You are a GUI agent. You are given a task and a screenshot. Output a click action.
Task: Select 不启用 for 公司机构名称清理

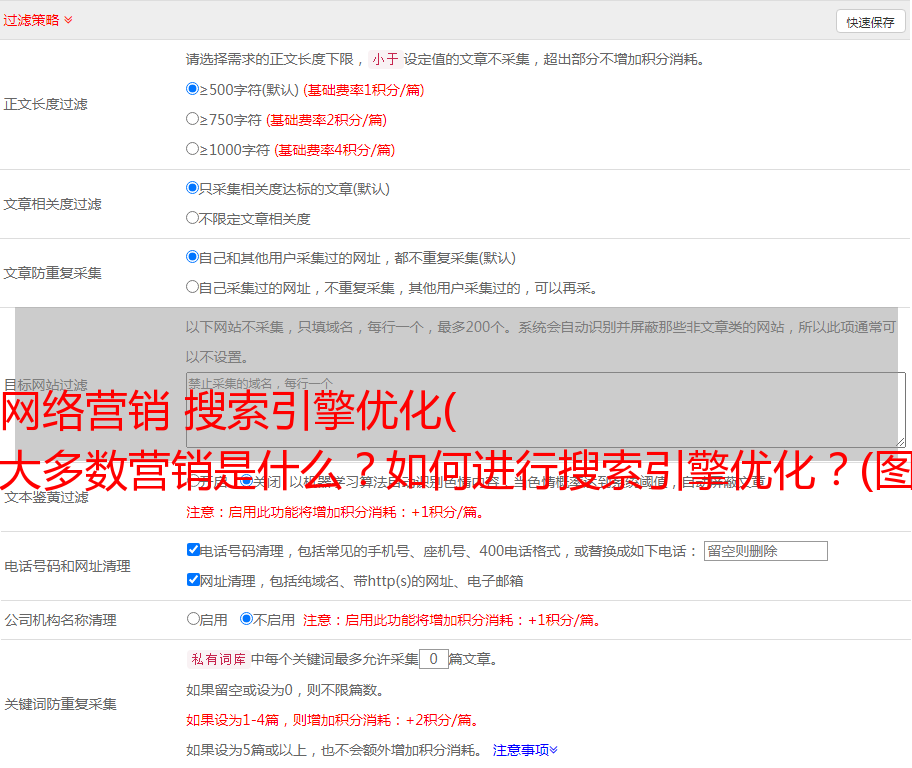(246, 619)
